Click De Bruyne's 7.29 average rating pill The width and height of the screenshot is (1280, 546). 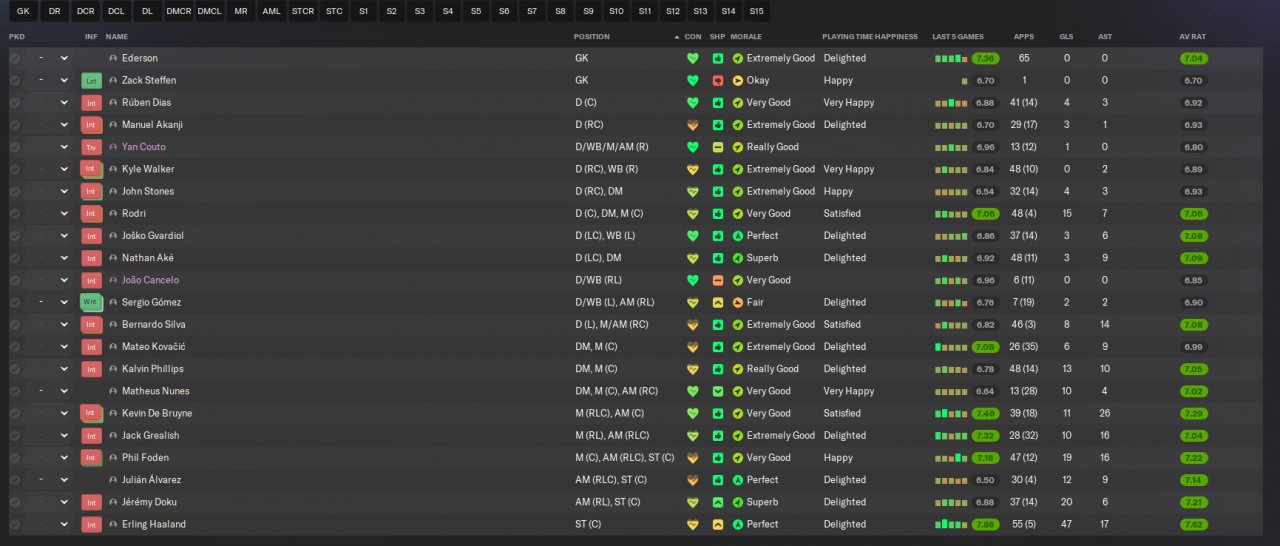(1193, 413)
